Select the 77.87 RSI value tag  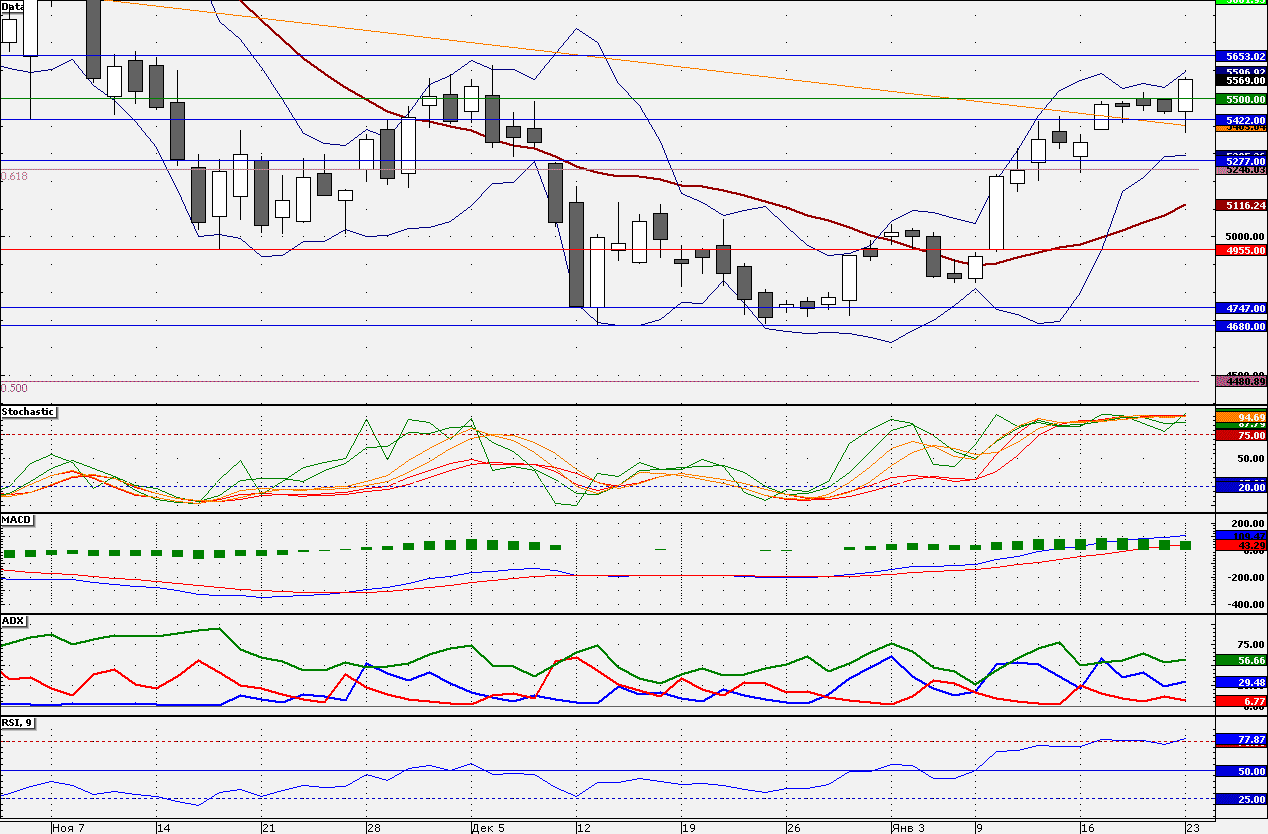click(x=1240, y=740)
